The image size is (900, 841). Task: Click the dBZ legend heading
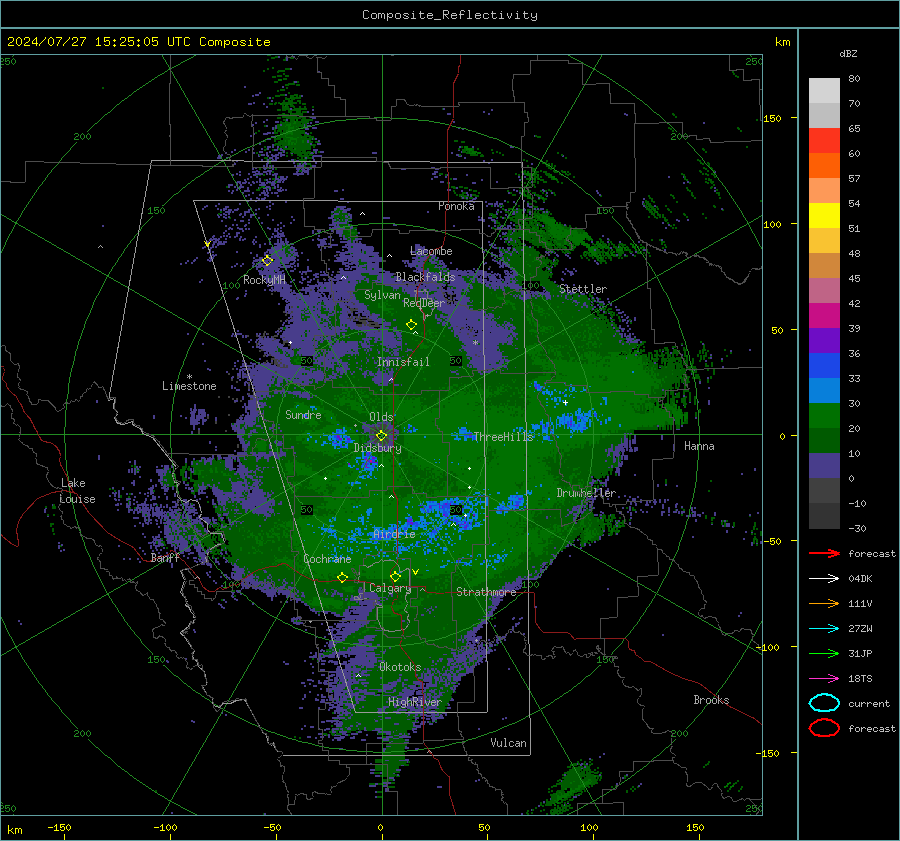coord(848,53)
